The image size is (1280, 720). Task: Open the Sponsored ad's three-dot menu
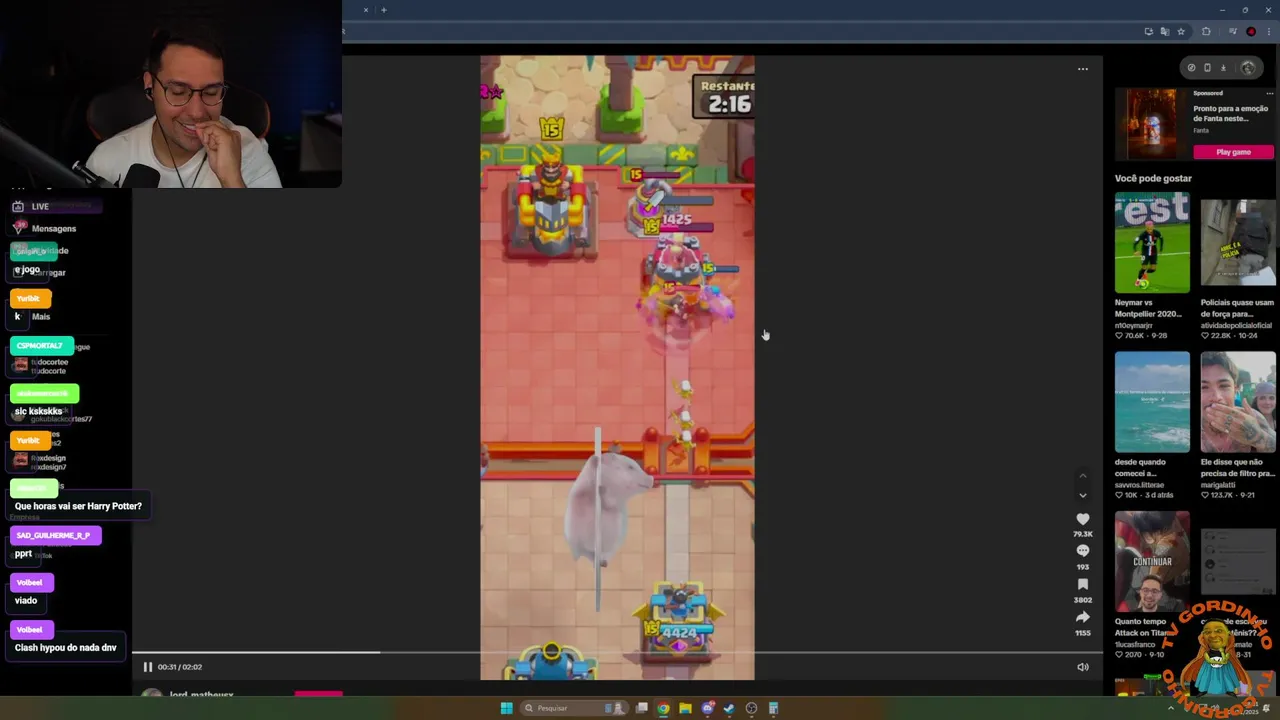coord(1270,94)
